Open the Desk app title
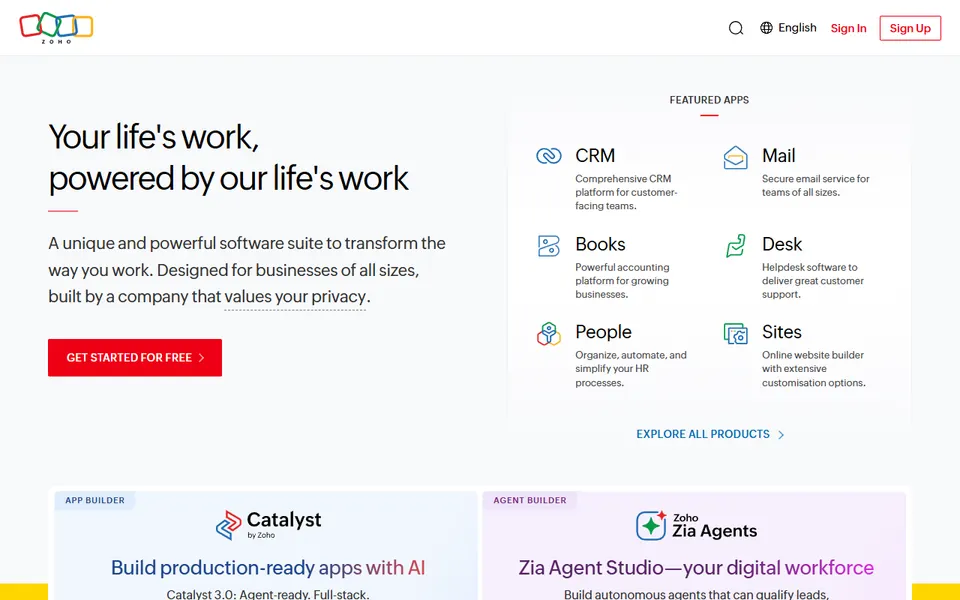The width and height of the screenshot is (960, 600). pos(782,244)
